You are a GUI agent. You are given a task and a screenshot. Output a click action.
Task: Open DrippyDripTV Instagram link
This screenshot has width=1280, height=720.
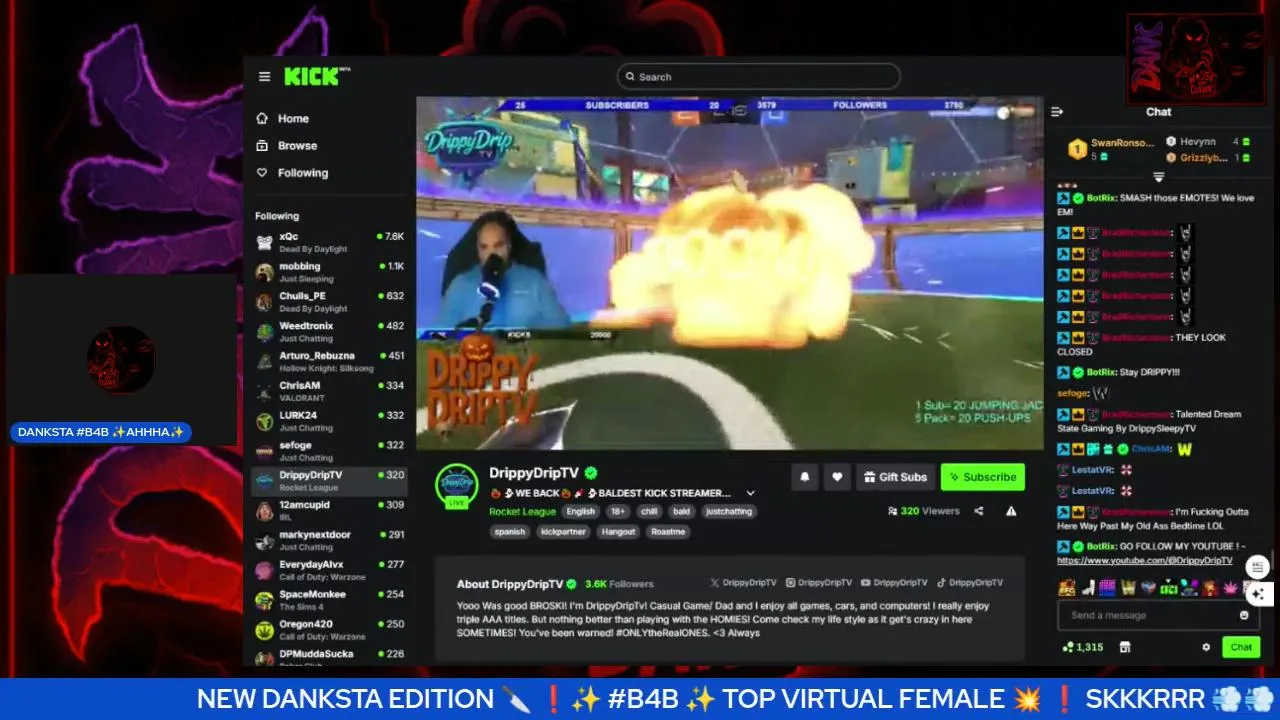[x=819, y=582]
